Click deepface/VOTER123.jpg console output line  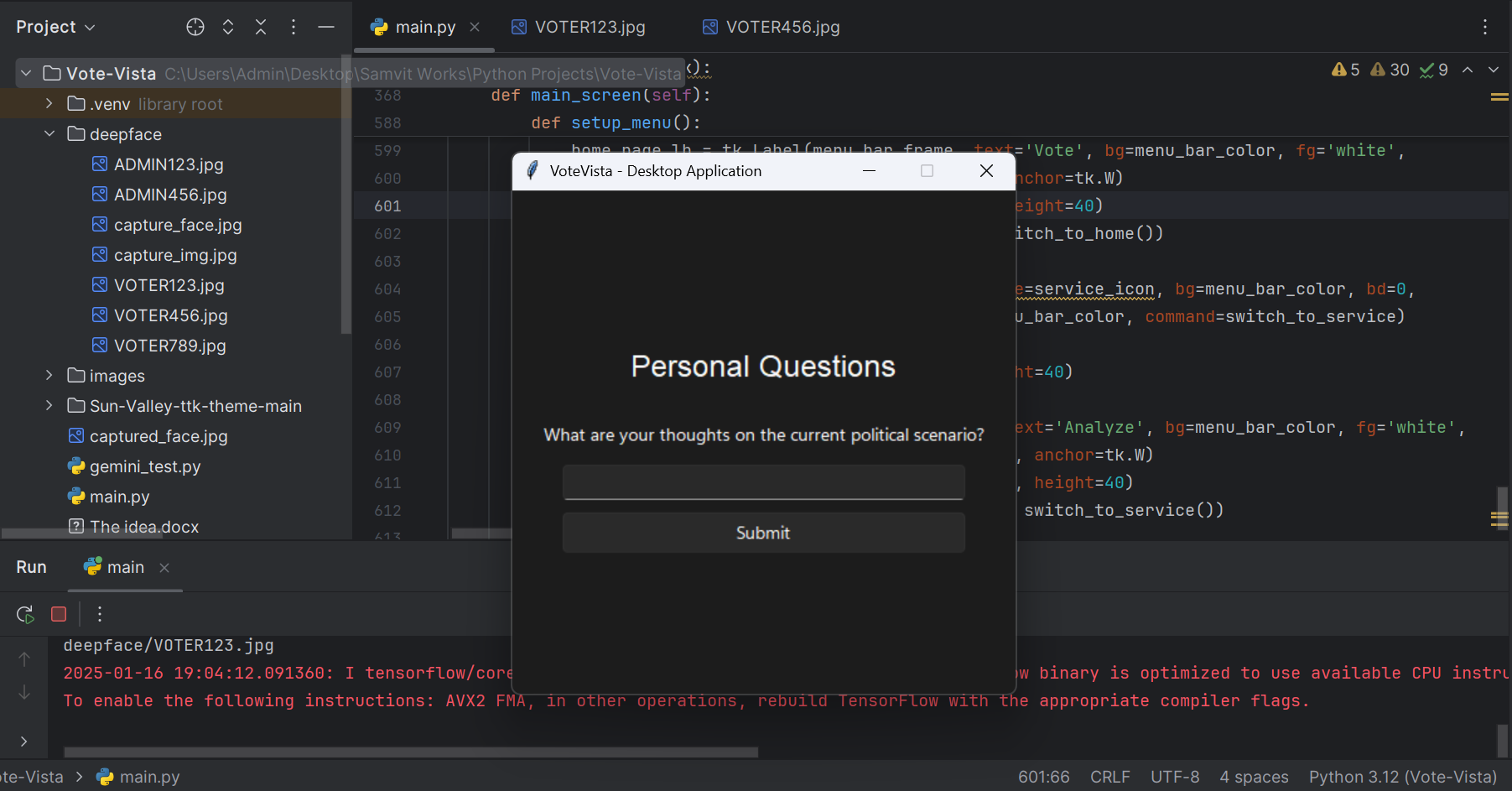169,645
